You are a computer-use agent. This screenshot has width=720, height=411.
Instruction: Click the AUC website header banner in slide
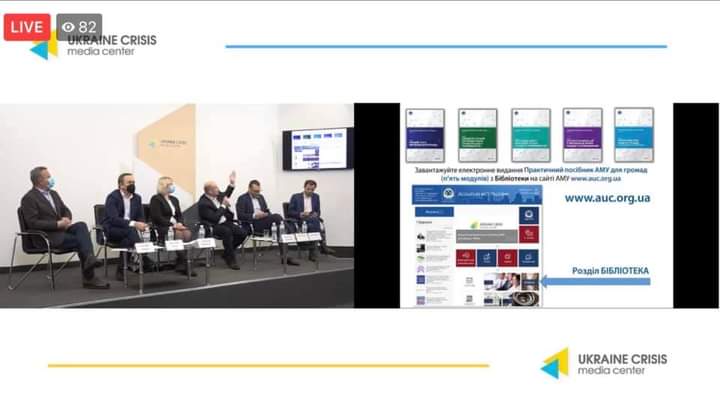477,195
